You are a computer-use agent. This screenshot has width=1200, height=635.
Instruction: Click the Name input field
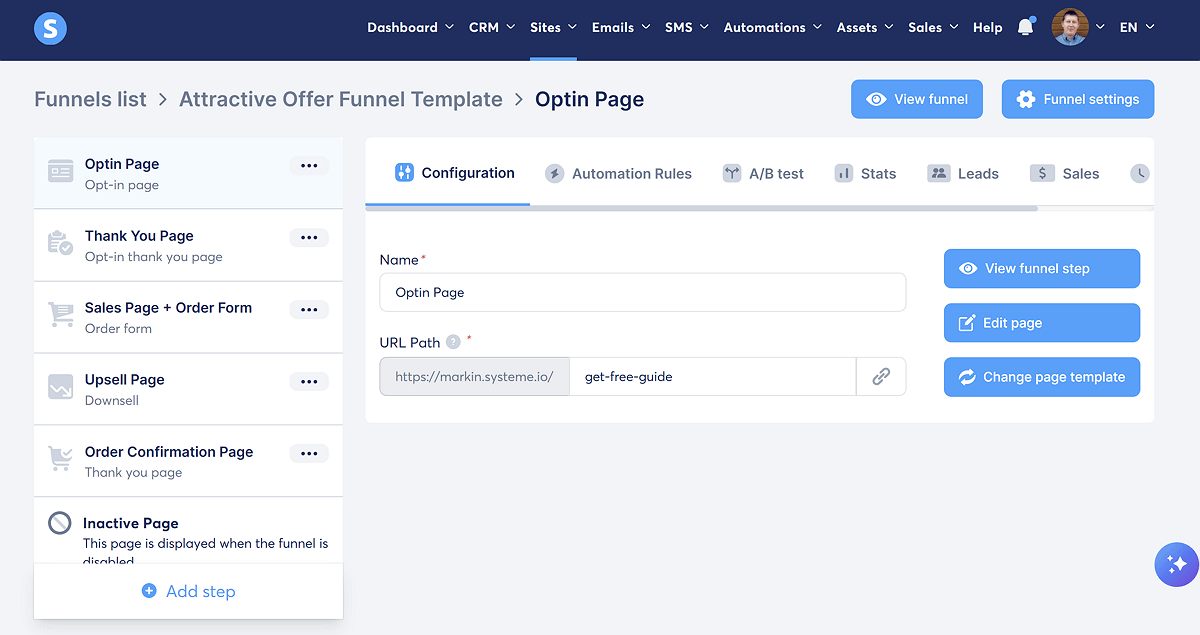tap(643, 292)
